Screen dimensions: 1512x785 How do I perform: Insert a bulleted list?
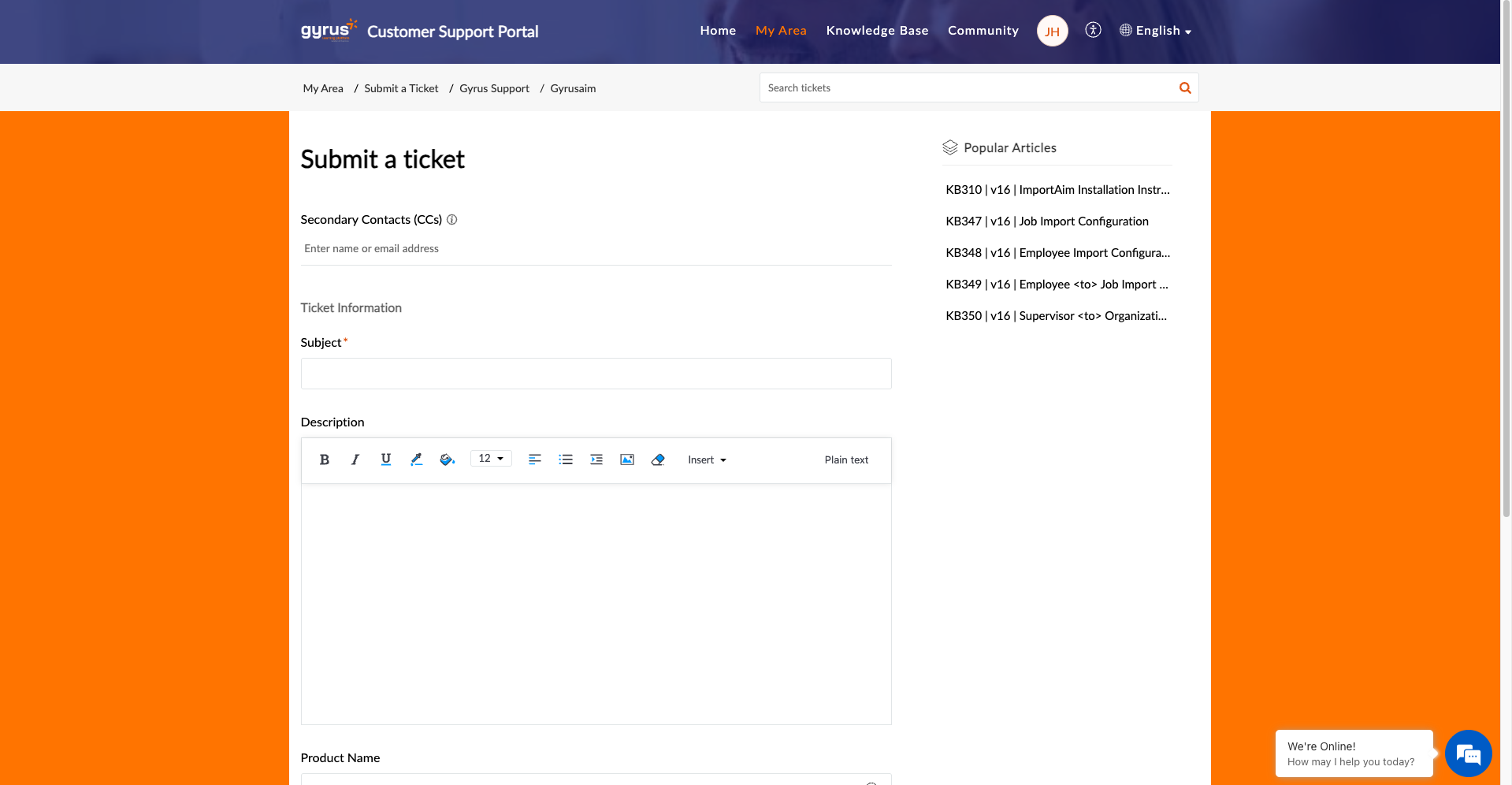tap(565, 459)
